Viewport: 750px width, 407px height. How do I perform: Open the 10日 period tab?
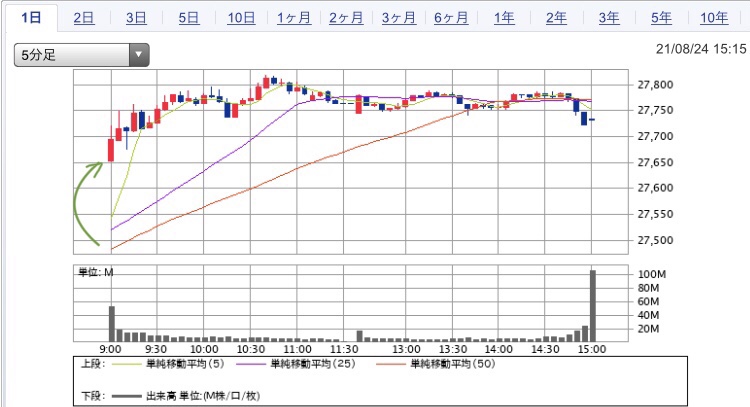241,18
